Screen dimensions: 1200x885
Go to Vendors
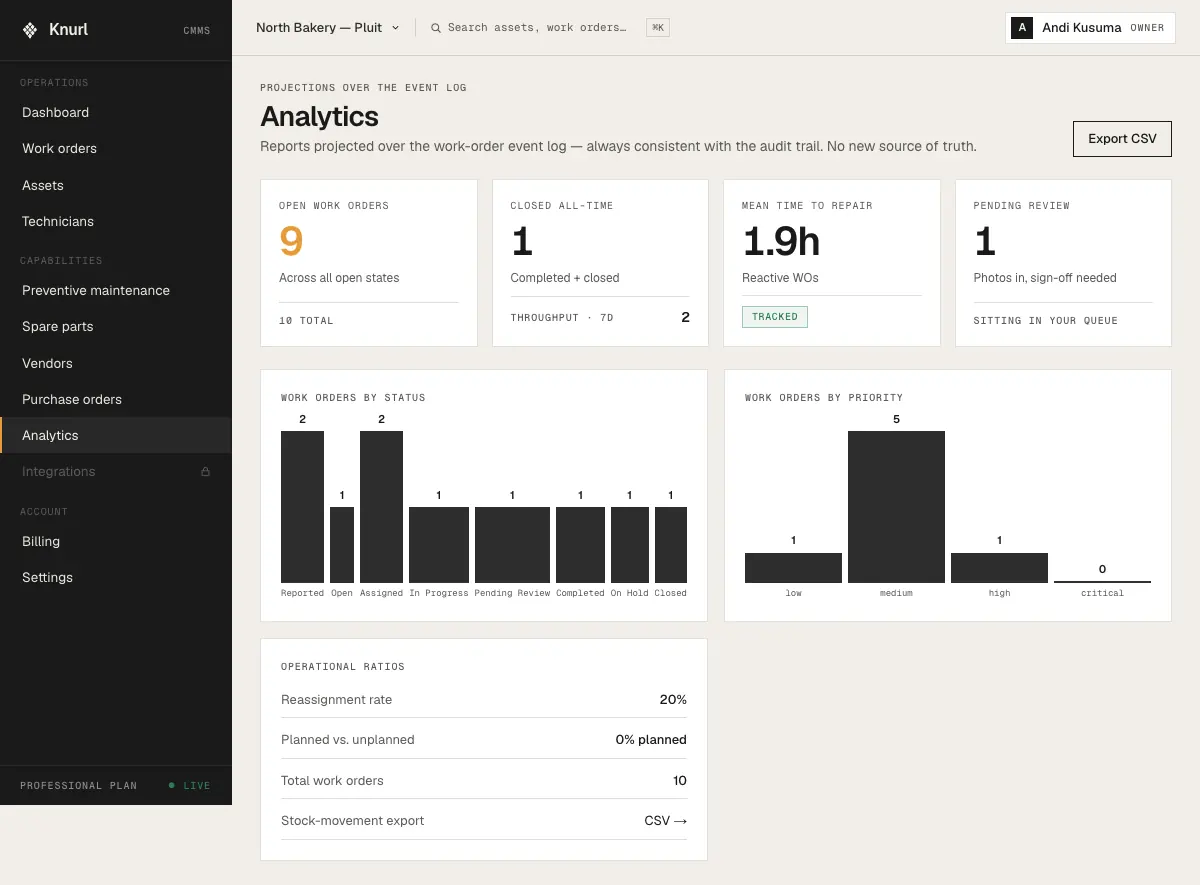[116, 363]
